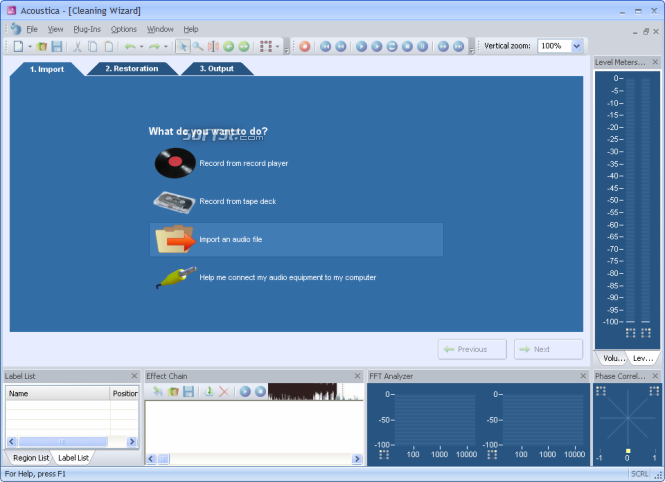Image resolution: width=665 pixels, height=482 pixels.
Task: Click the Save disk icon in main toolbar
Action: coord(57,46)
